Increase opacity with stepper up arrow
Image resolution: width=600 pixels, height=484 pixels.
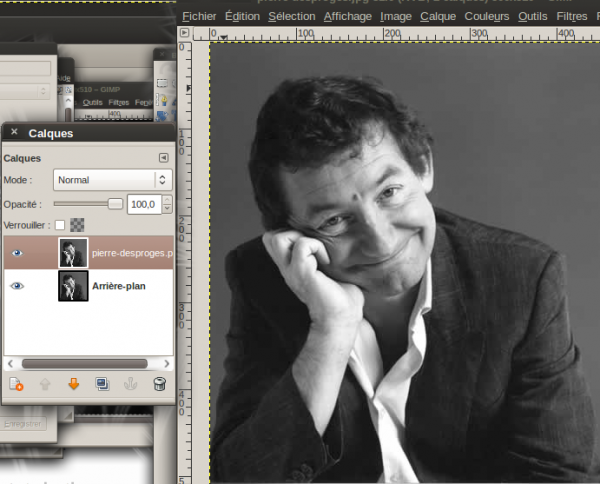(167, 200)
